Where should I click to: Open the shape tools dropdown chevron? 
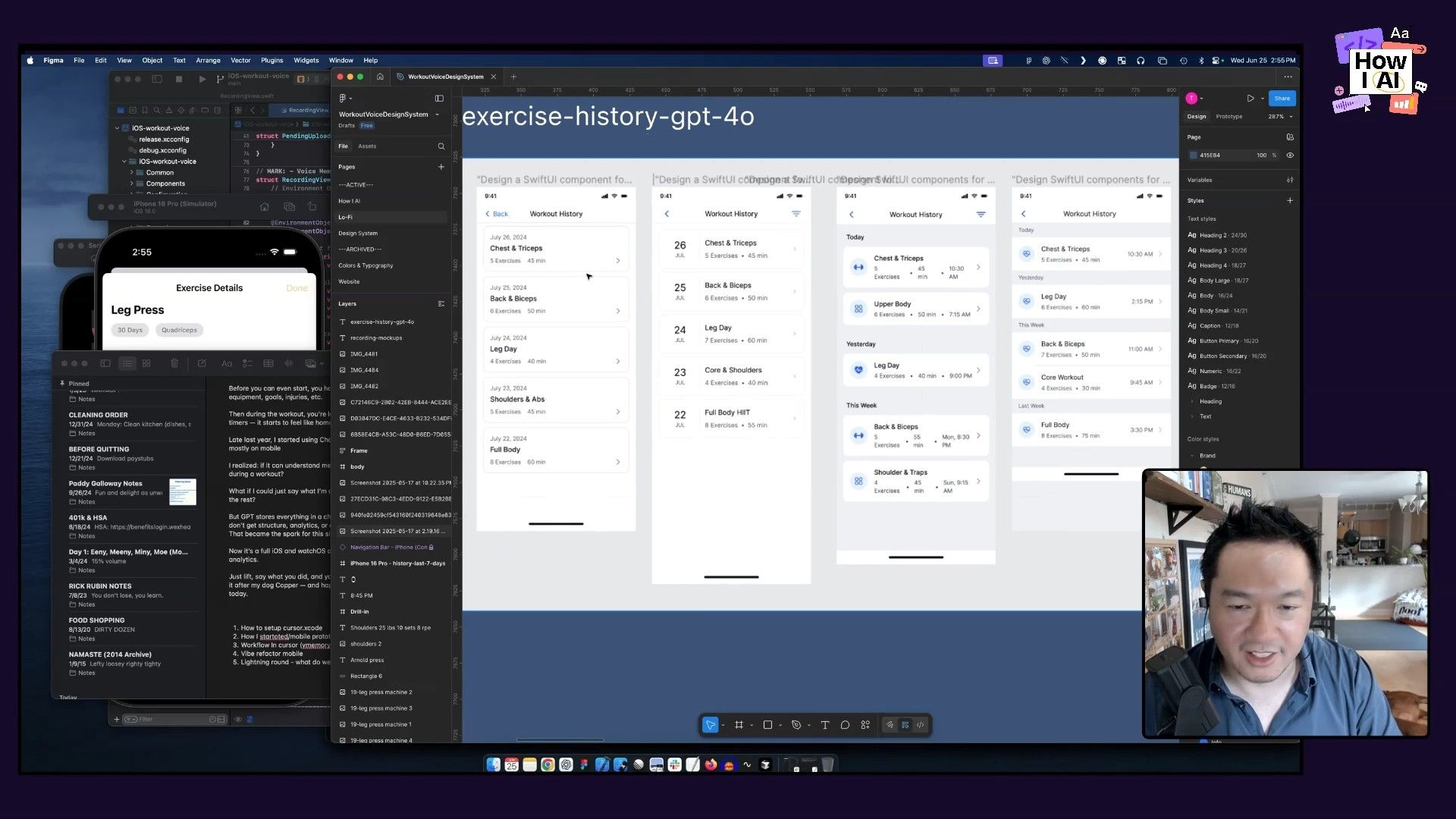780,726
